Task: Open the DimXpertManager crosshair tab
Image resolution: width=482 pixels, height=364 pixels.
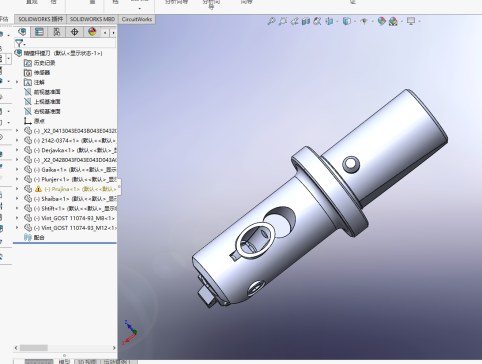Action: (75, 32)
